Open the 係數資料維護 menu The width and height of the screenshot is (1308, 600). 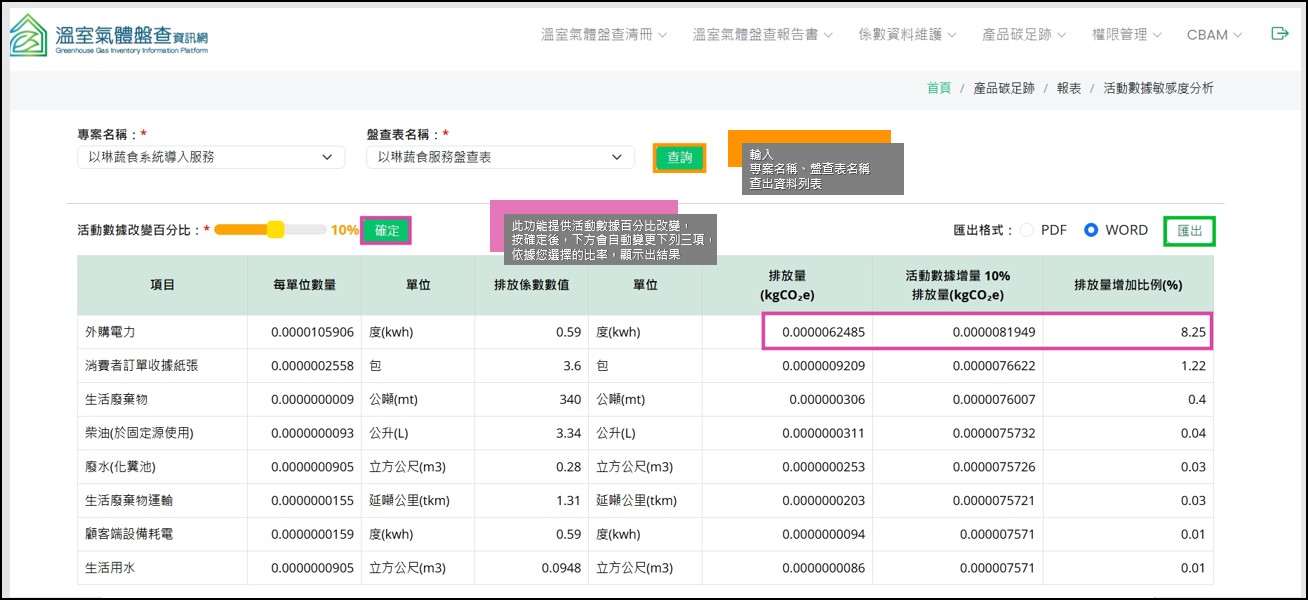[907, 35]
